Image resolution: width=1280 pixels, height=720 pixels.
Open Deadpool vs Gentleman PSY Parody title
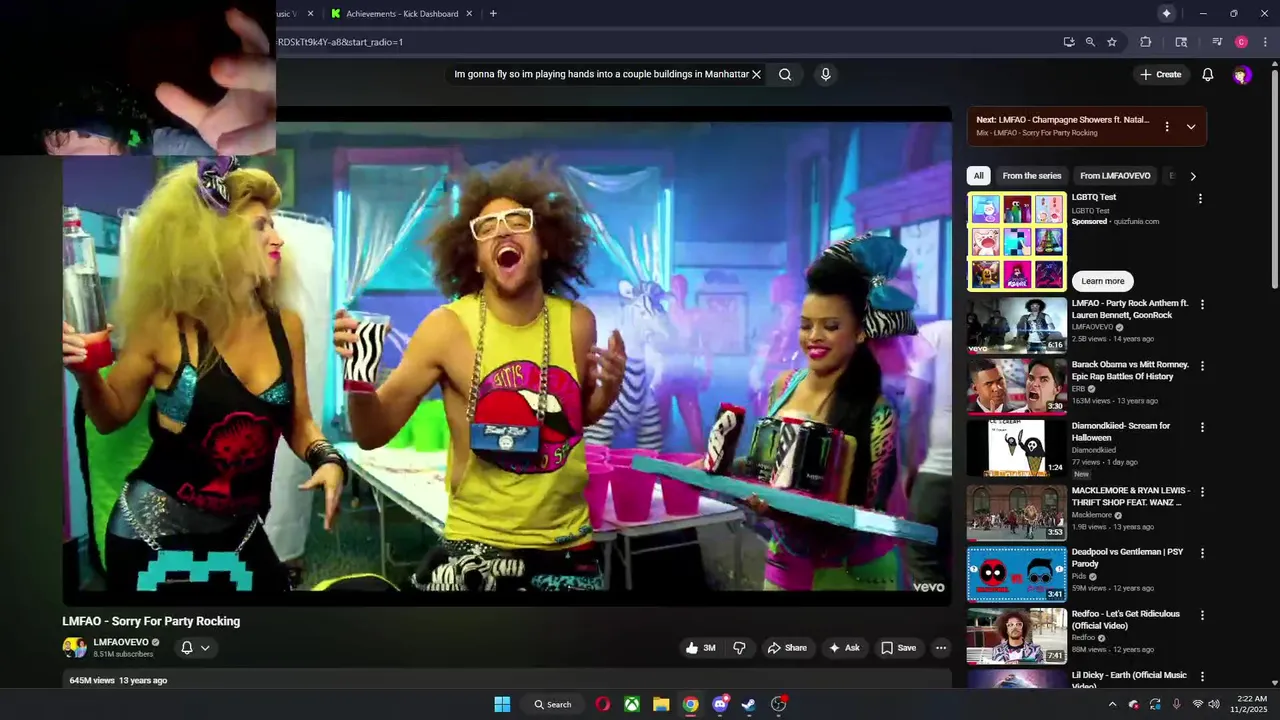[1127, 558]
